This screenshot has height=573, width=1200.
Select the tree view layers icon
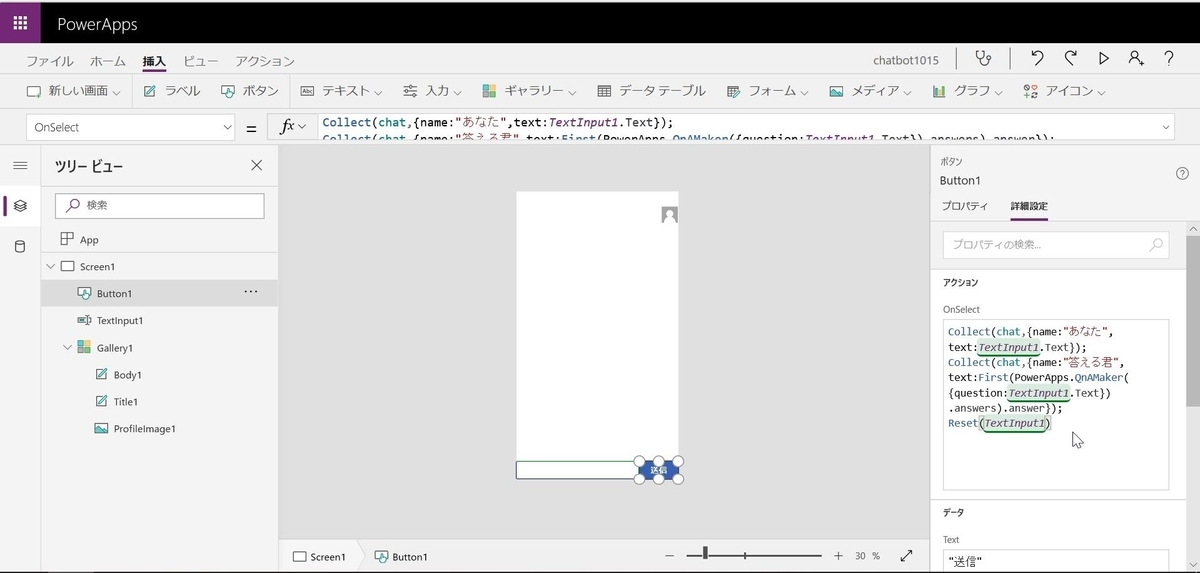coord(20,206)
